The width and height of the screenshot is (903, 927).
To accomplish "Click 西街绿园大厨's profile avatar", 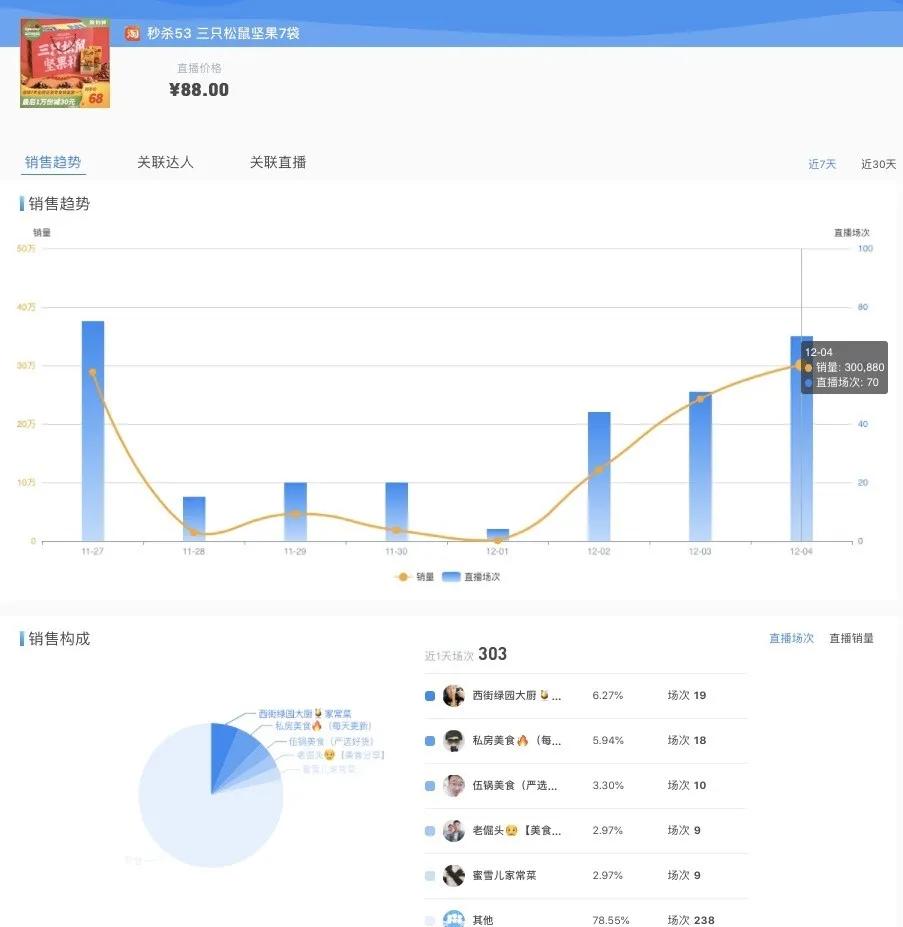I will click(453, 695).
